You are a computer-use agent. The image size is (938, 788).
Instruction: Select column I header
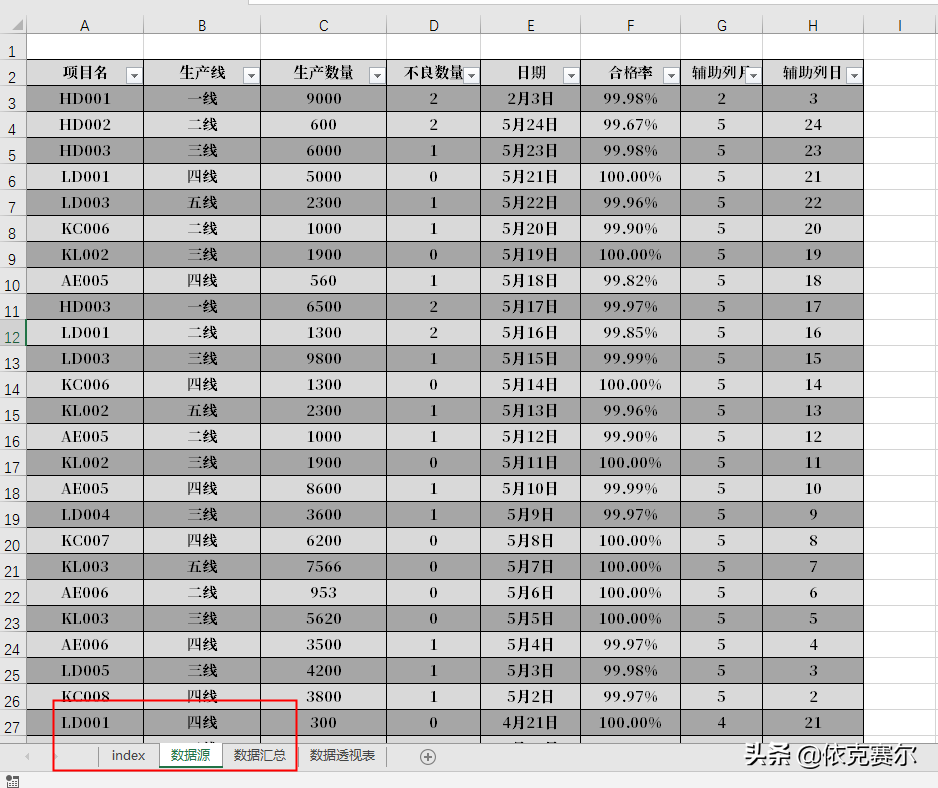coord(900,25)
